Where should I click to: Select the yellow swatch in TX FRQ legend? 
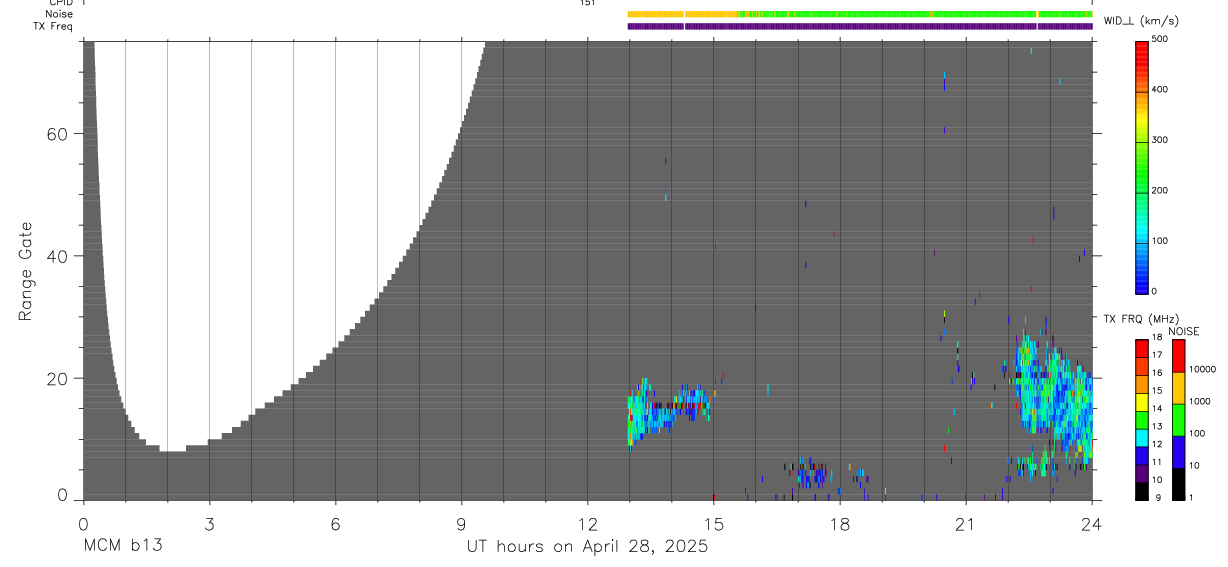(x=1142, y=402)
